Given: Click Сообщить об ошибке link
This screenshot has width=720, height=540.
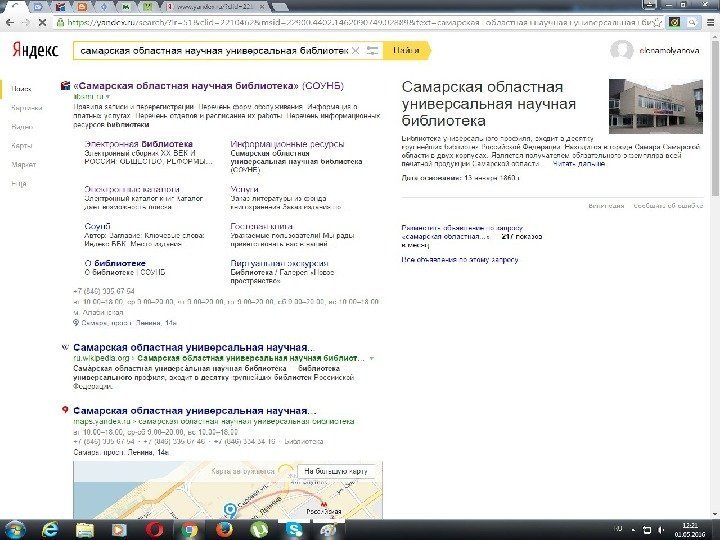Looking at the screenshot, I should (x=668, y=206).
